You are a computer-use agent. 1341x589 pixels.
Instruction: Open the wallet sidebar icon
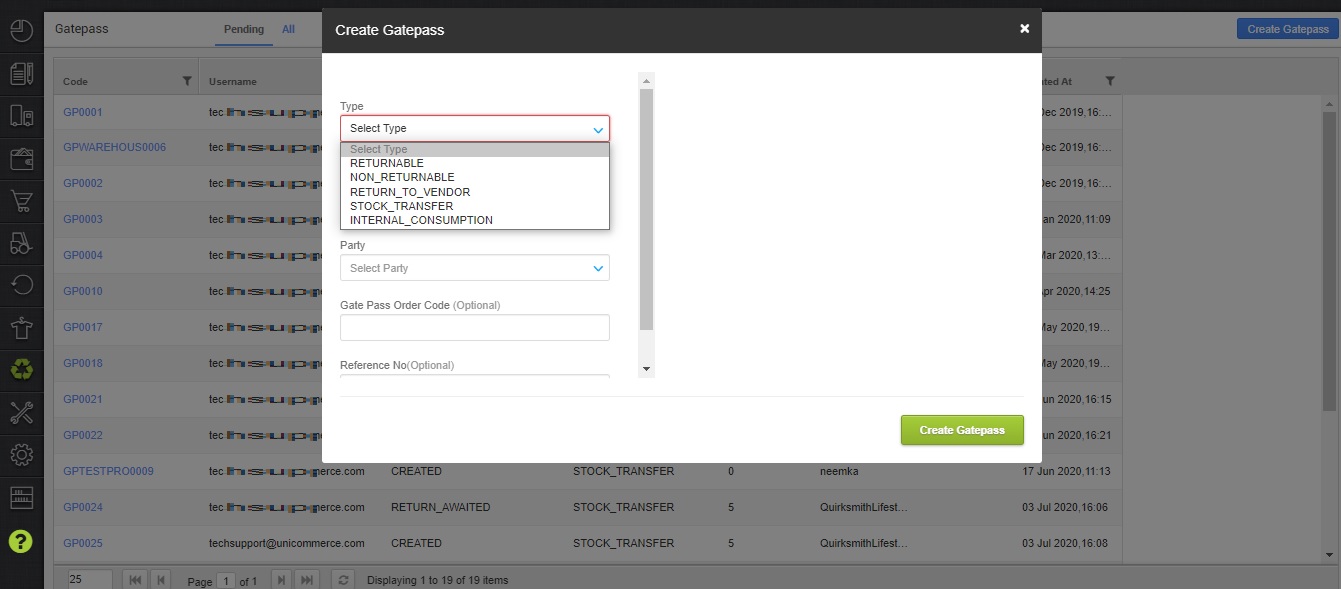22,158
